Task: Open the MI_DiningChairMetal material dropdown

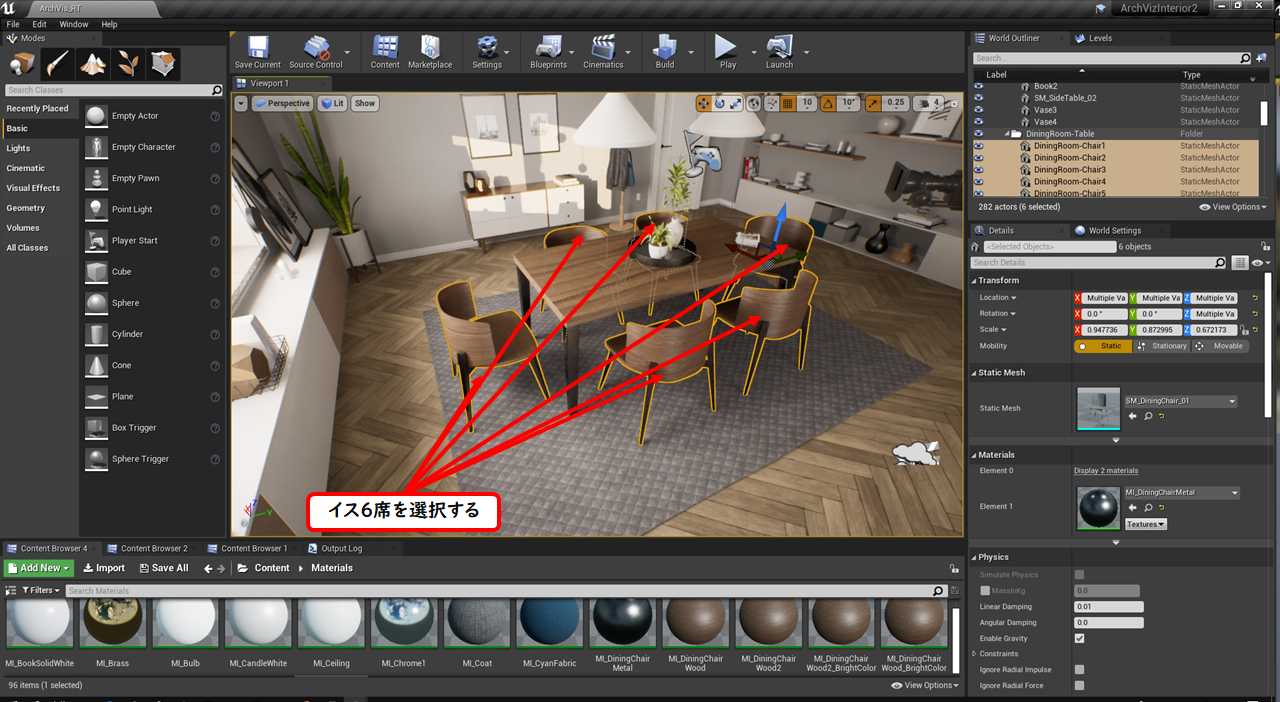Action: click(1182, 493)
